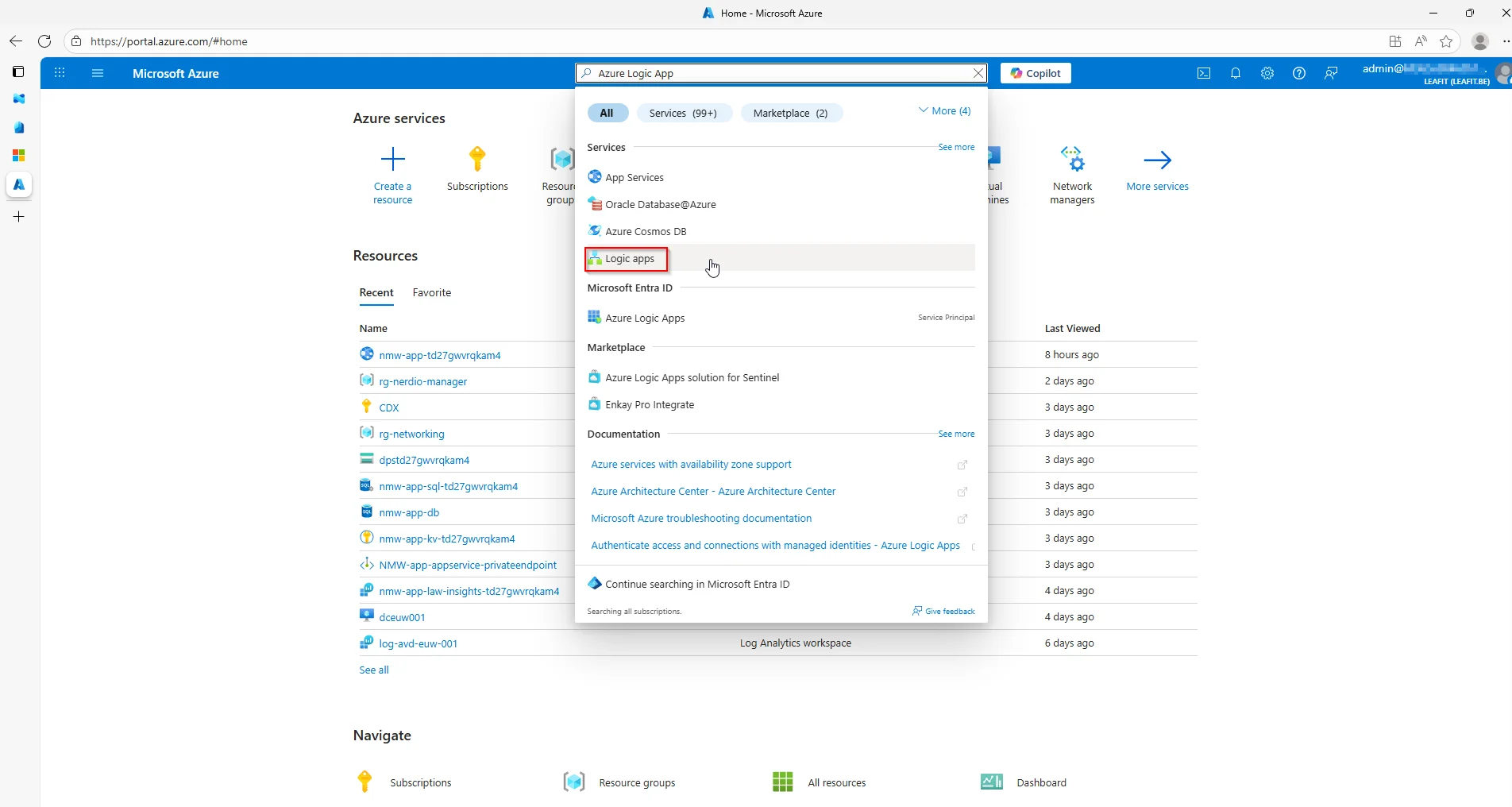Open the notifications bell
Viewport: 1512px width, 807px height.
click(x=1236, y=73)
